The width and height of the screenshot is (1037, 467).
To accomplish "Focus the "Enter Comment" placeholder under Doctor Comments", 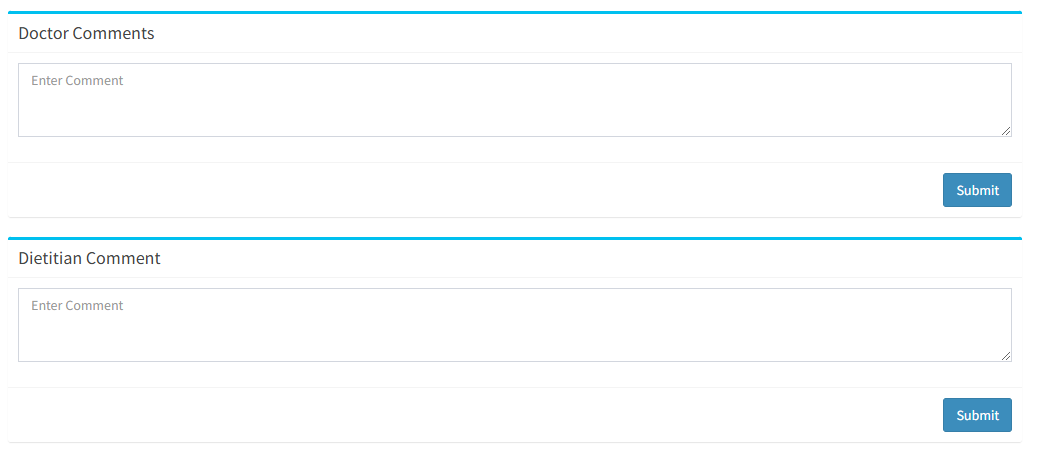I will (x=77, y=81).
